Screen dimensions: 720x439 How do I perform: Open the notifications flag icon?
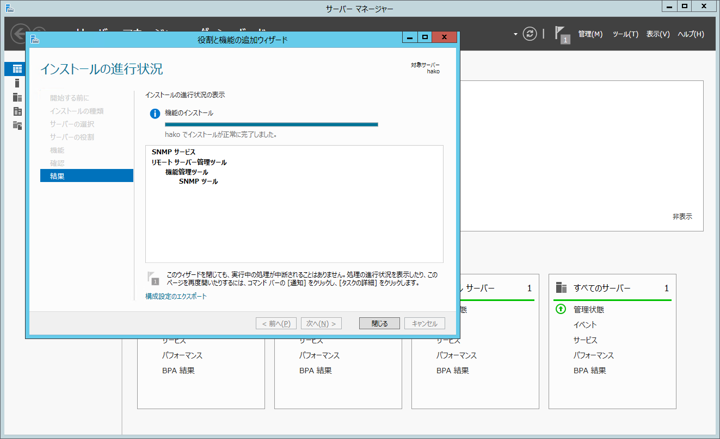click(x=562, y=34)
